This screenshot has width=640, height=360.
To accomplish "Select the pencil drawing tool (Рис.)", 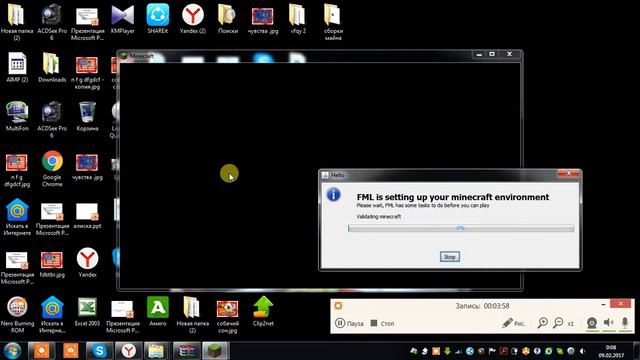I will click(513, 323).
